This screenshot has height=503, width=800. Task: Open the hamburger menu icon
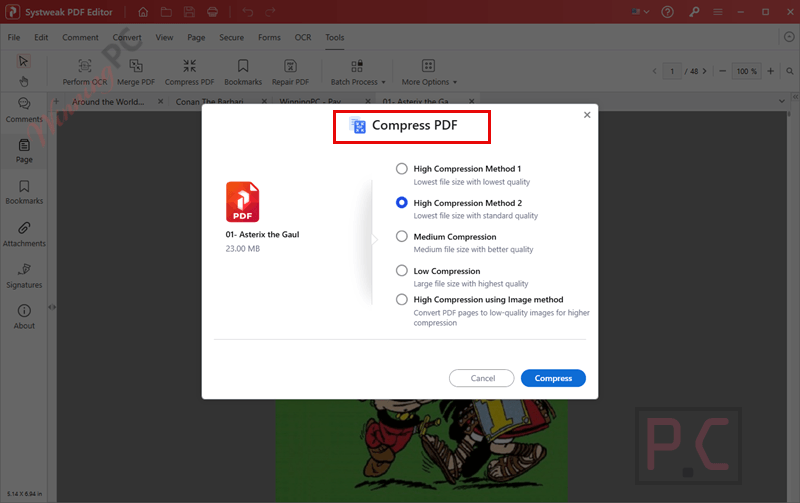click(718, 12)
